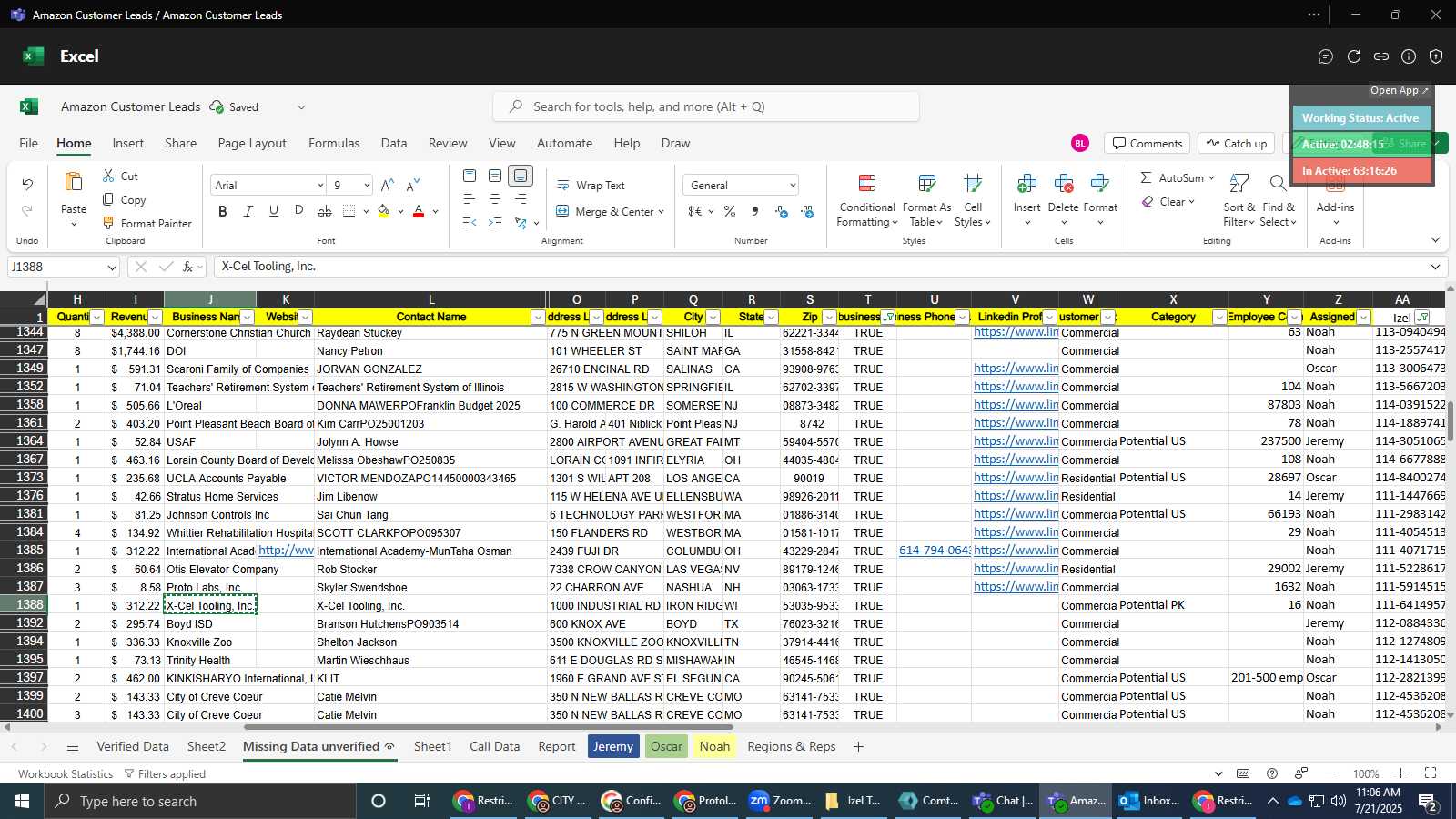Open Sort & Filter options
This screenshot has width=1456, height=819.
click(x=1239, y=201)
